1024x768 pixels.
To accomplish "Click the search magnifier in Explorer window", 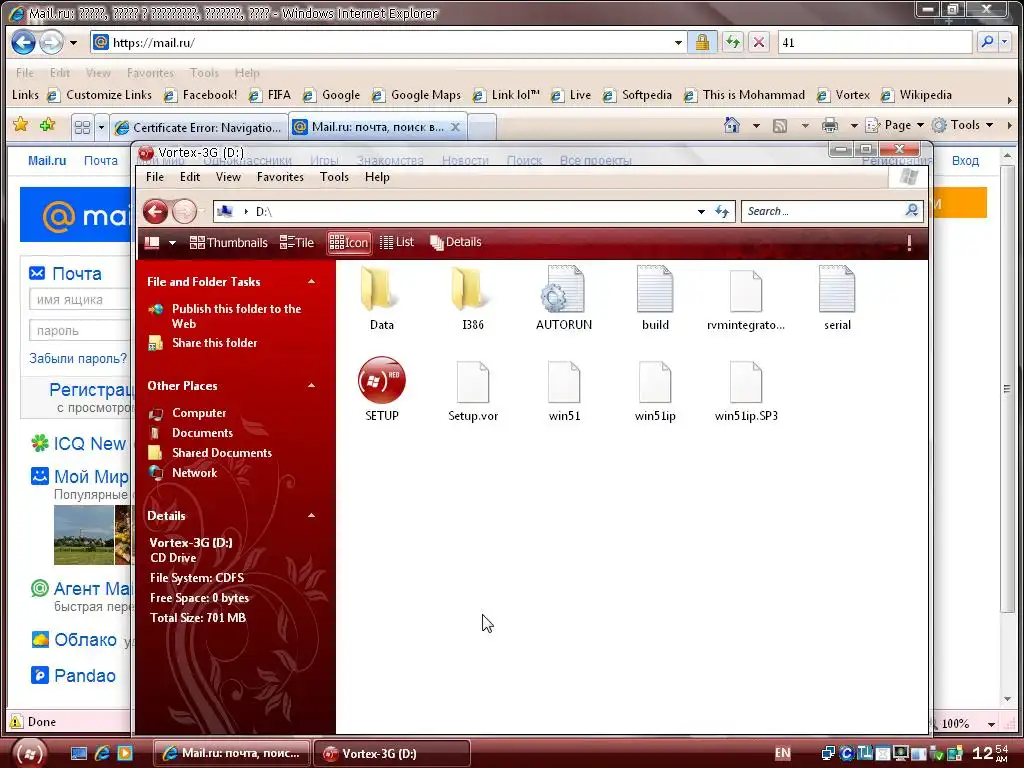I will click(912, 210).
